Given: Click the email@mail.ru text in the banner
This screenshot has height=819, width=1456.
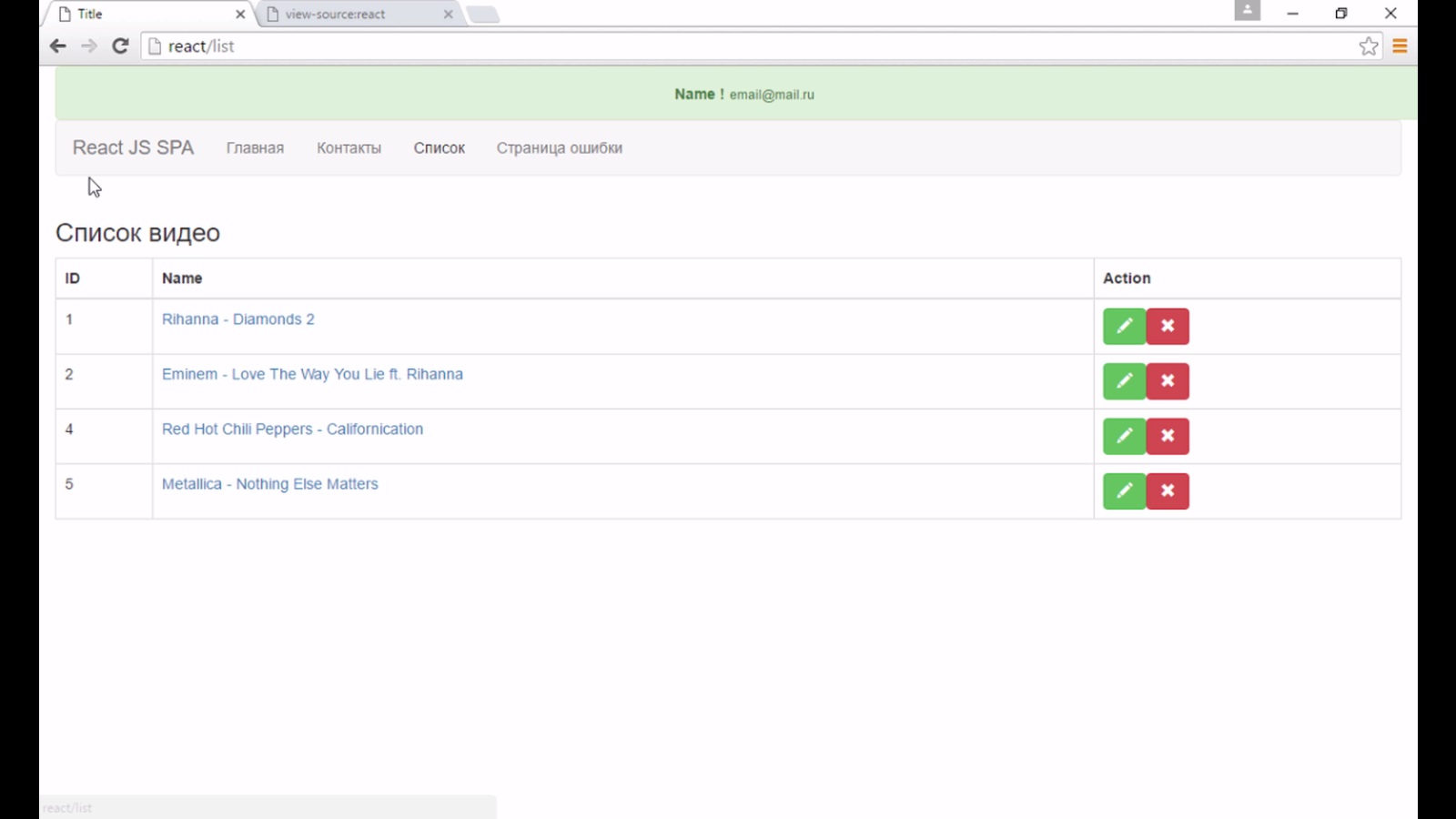Looking at the screenshot, I should click(x=772, y=95).
